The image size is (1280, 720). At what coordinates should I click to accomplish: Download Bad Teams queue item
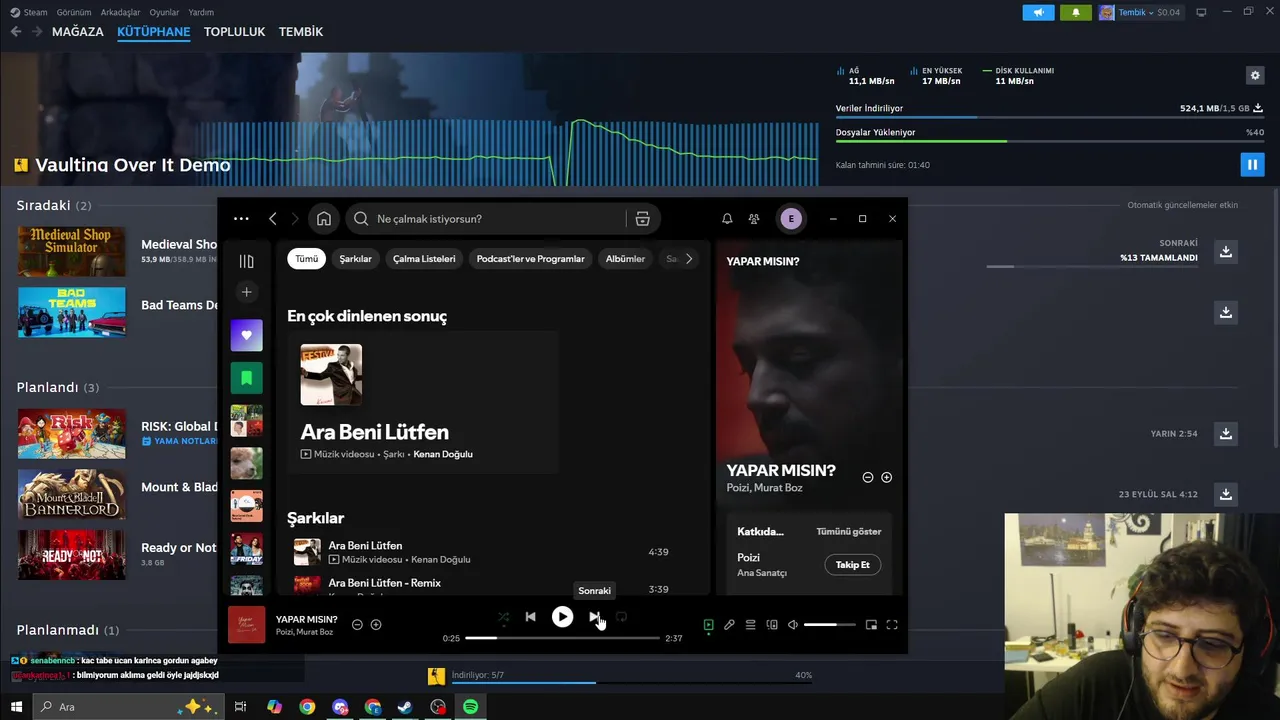(x=1226, y=313)
